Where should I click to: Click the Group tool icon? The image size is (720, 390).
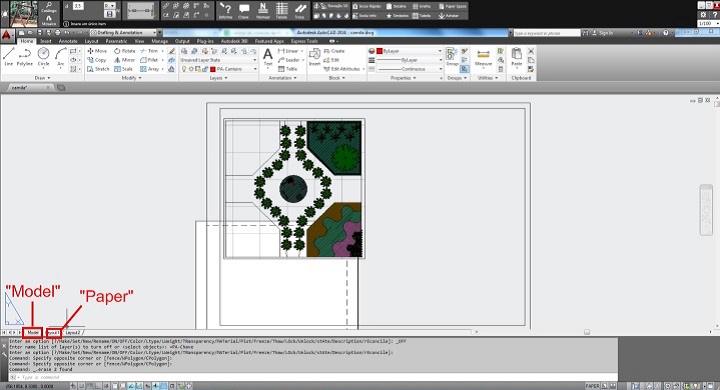click(452, 57)
